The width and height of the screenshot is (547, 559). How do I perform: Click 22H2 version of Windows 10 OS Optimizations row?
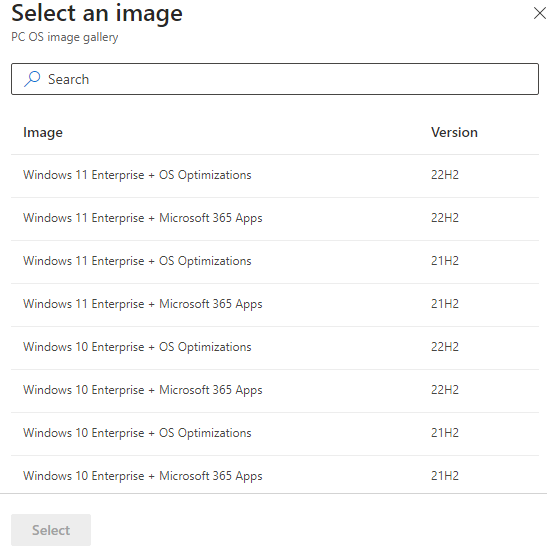[445, 347]
